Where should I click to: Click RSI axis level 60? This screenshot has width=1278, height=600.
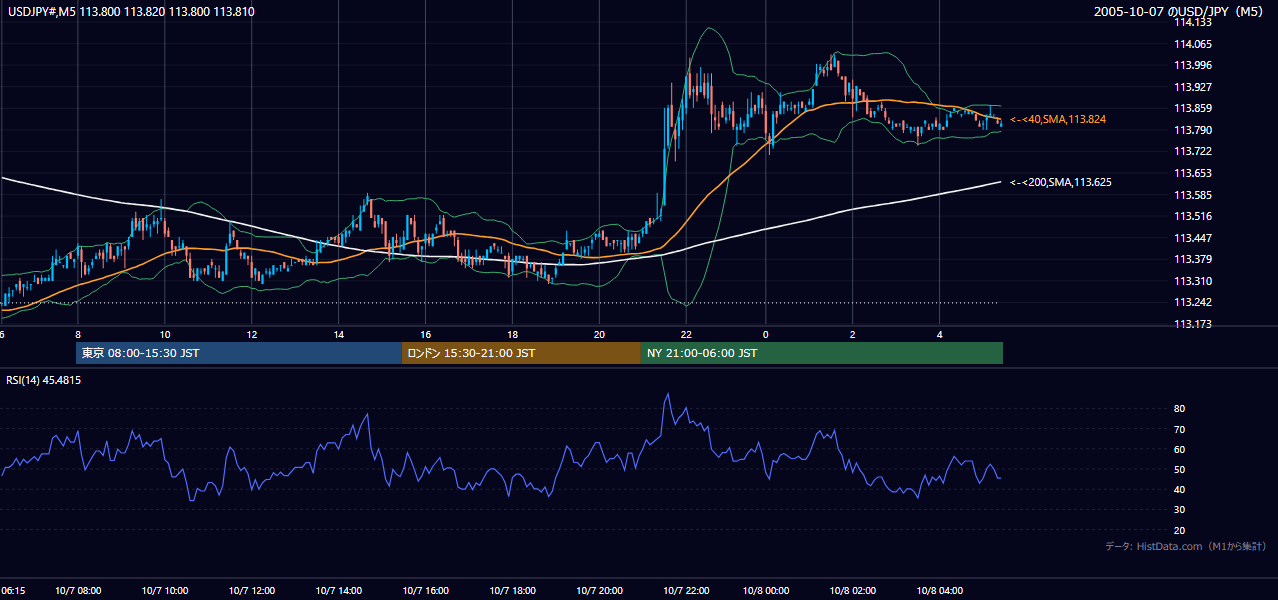[x=1180, y=449]
